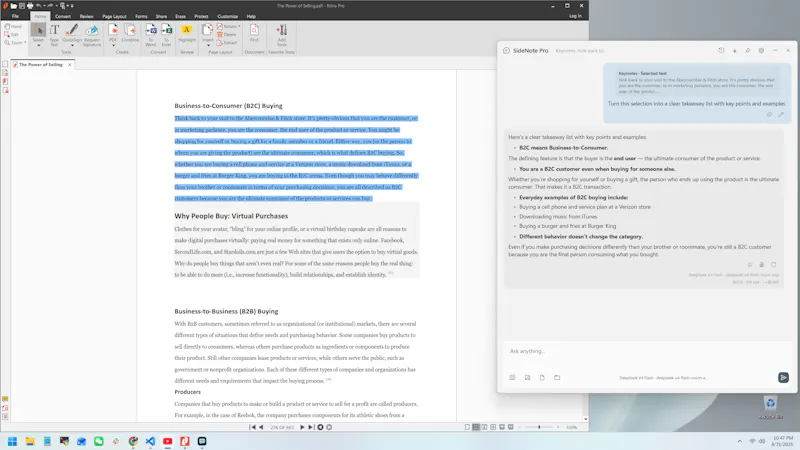
Task: Select the Hand tool in Nitro Pro
Action: 13,26
